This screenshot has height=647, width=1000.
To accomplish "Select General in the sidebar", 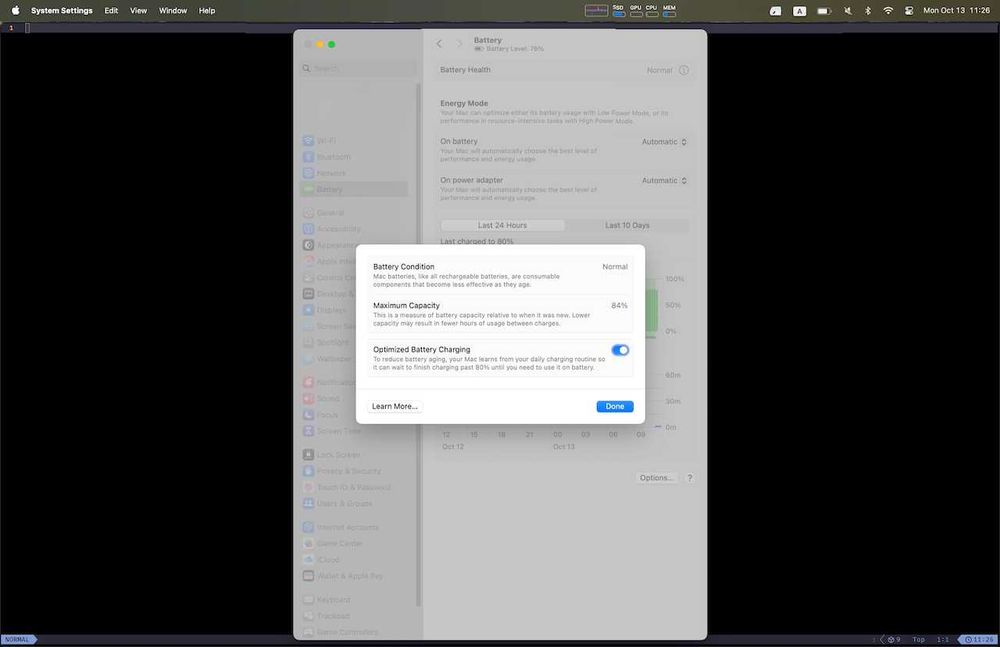I will 353,212.
